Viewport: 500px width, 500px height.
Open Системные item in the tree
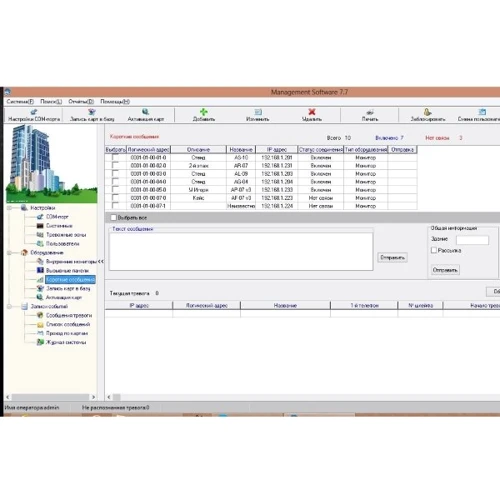(59, 226)
